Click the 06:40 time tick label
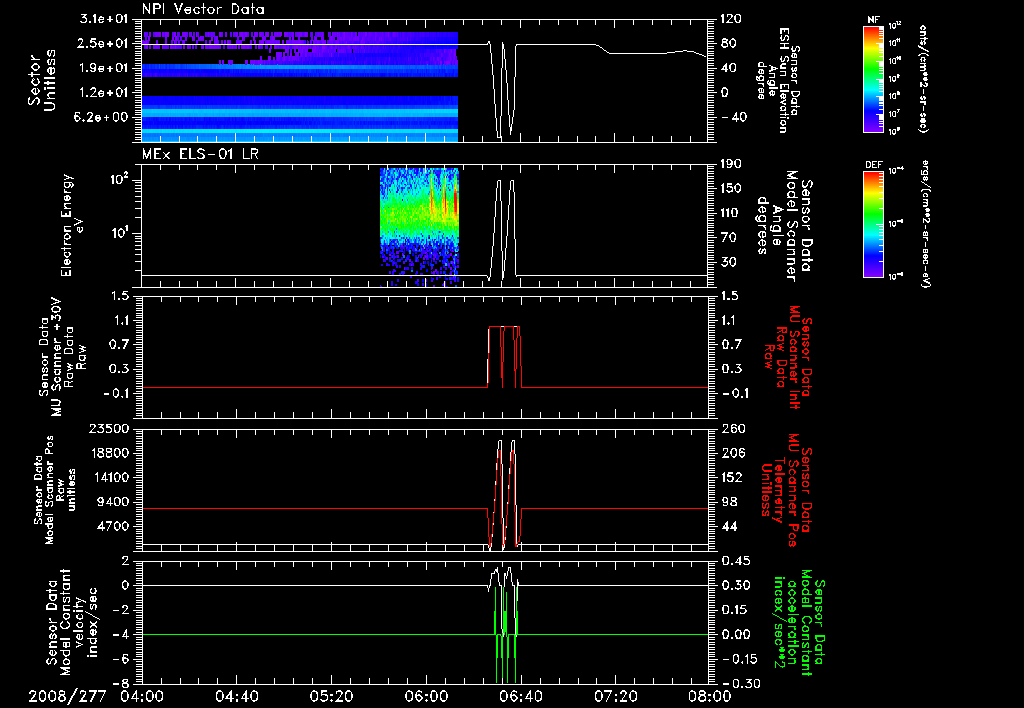This screenshot has height=708, width=1024. click(520, 696)
